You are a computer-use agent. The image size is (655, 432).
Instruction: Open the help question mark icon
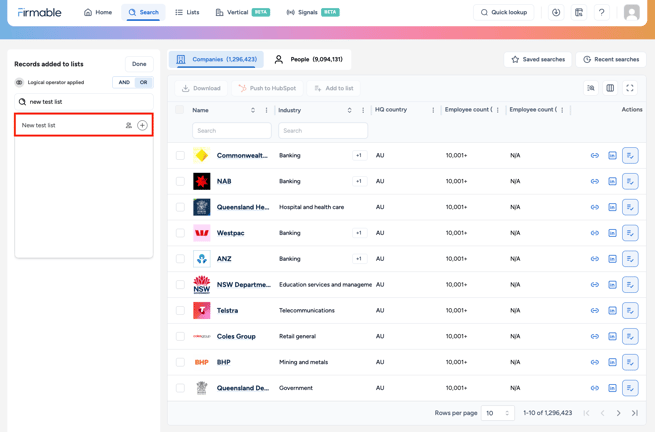[x=602, y=13]
